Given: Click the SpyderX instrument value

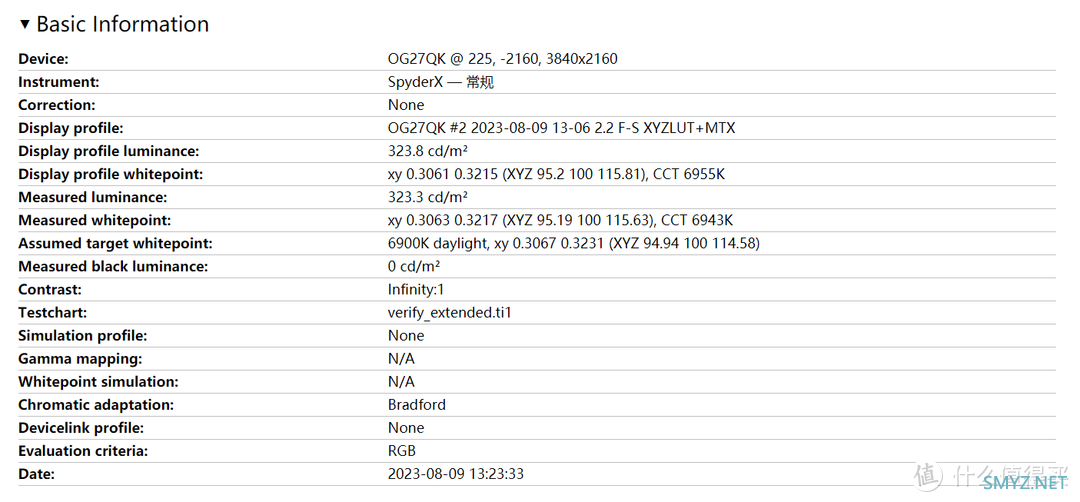Looking at the screenshot, I should coord(441,82).
